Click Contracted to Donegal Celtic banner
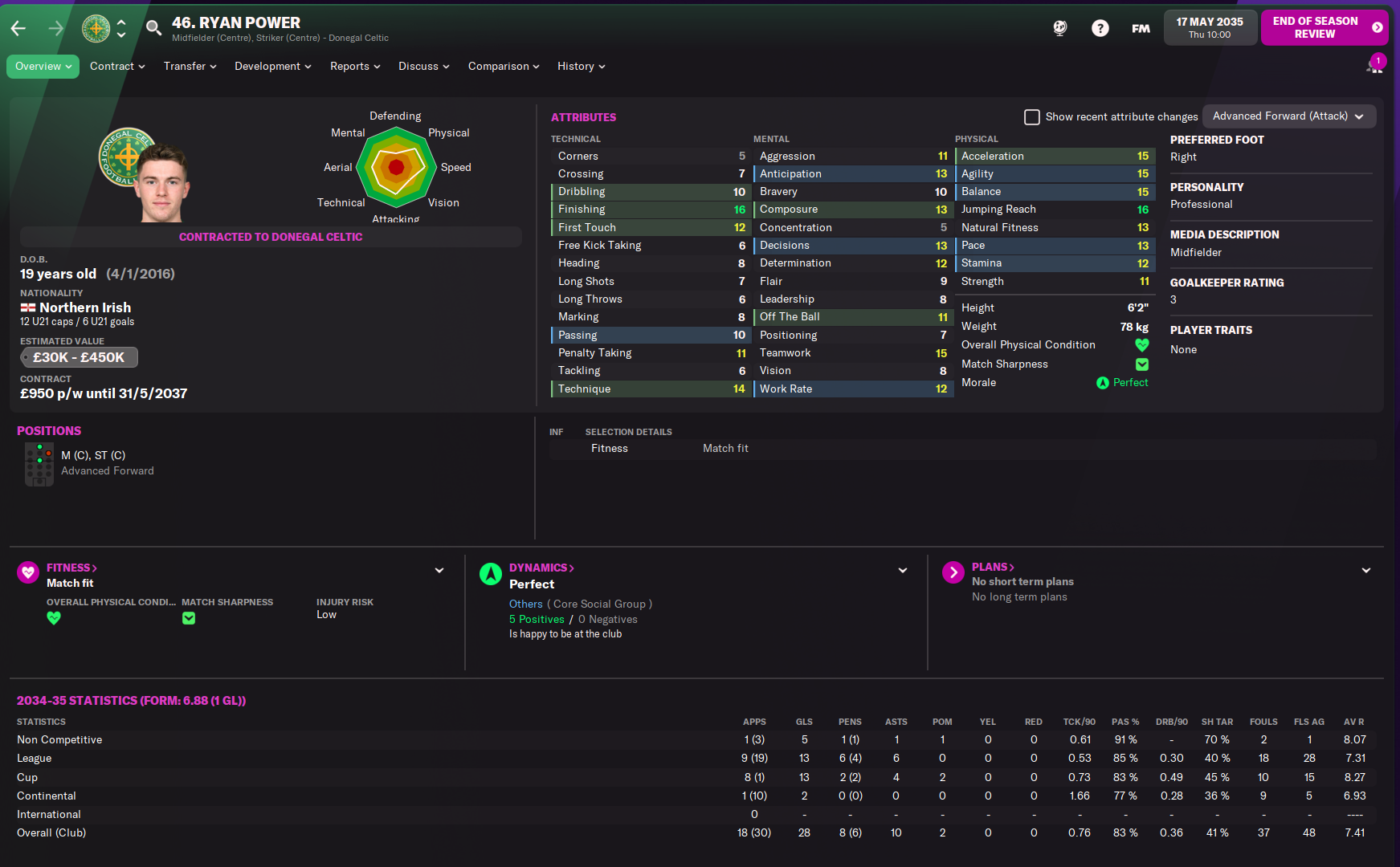Image resolution: width=1400 pixels, height=867 pixels. (271, 237)
